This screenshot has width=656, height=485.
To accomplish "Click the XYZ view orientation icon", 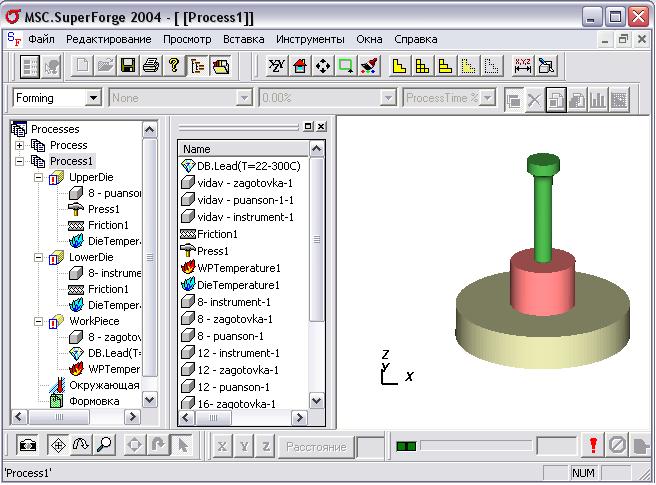I will [277, 66].
